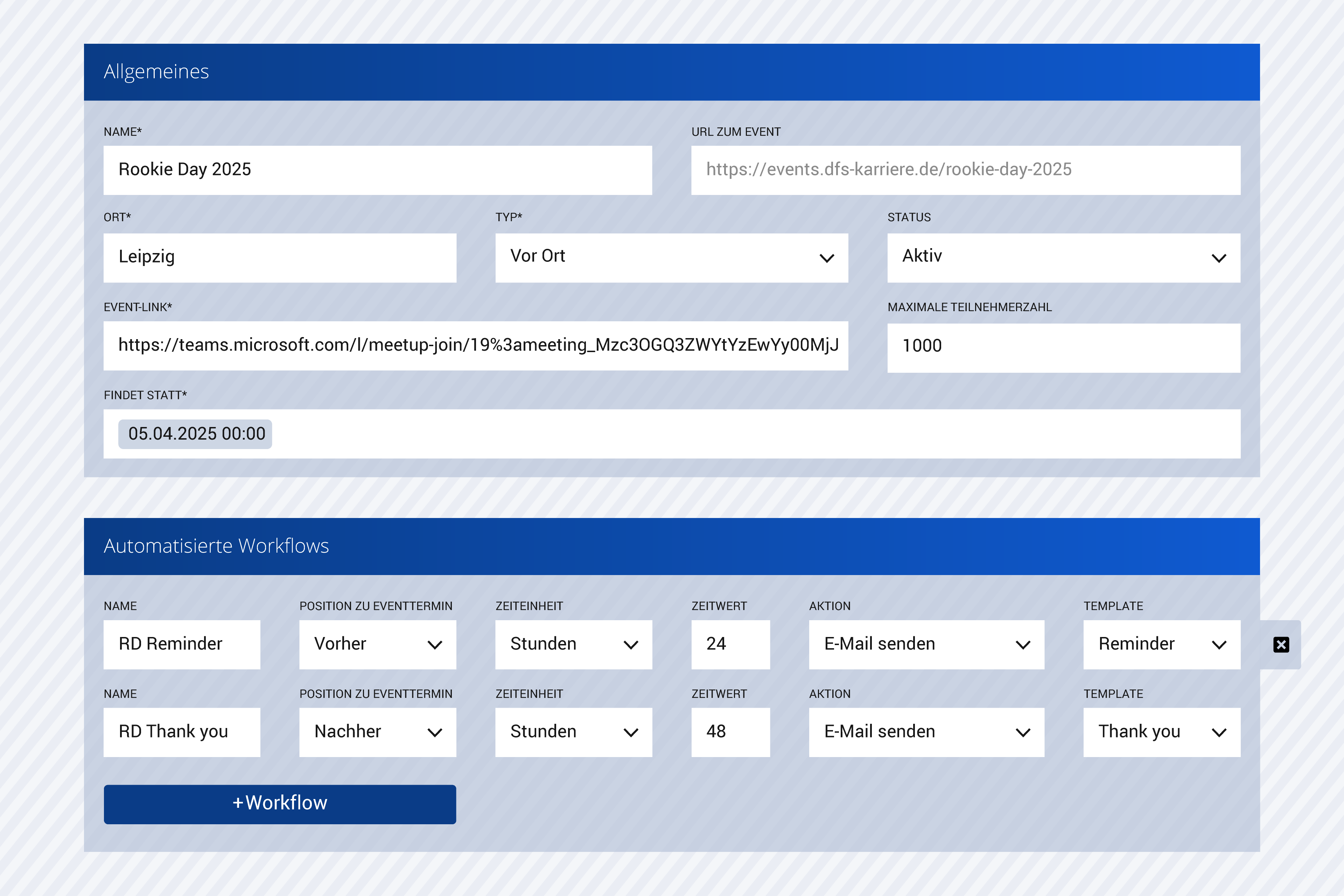Screen dimensions: 1344x896
Task: Click the Ort field with Leipzig
Action: click(x=279, y=257)
